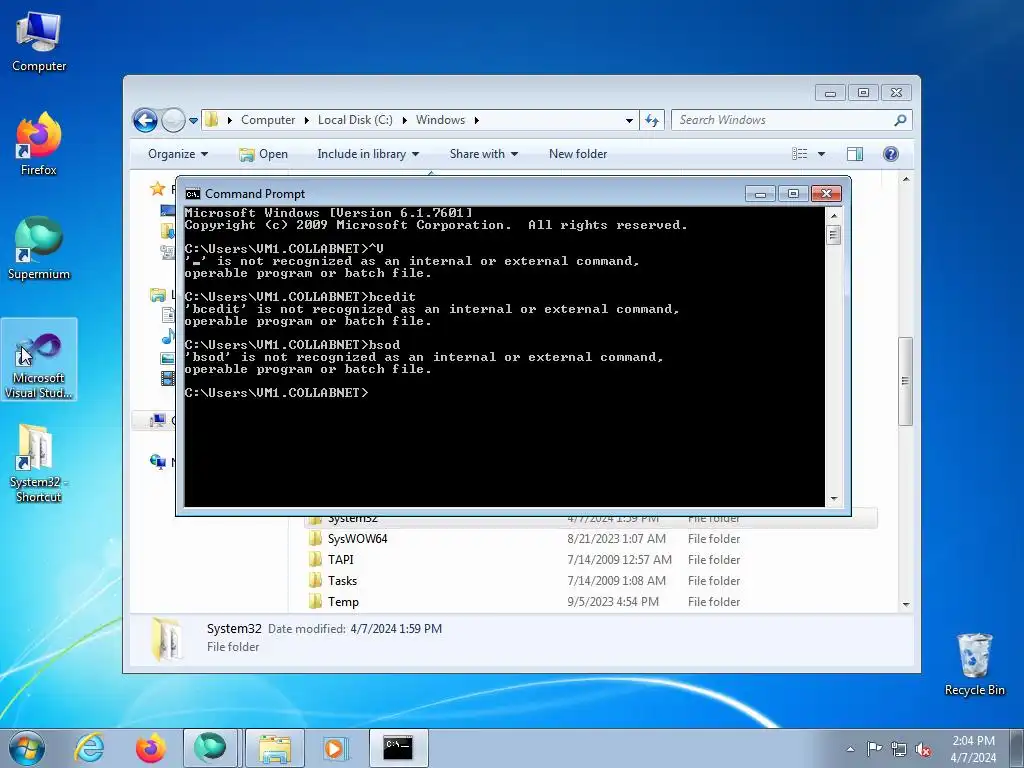Screen dimensions: 1024x768
Task: Click the Windows Start orb
Action: click(27, 748)
